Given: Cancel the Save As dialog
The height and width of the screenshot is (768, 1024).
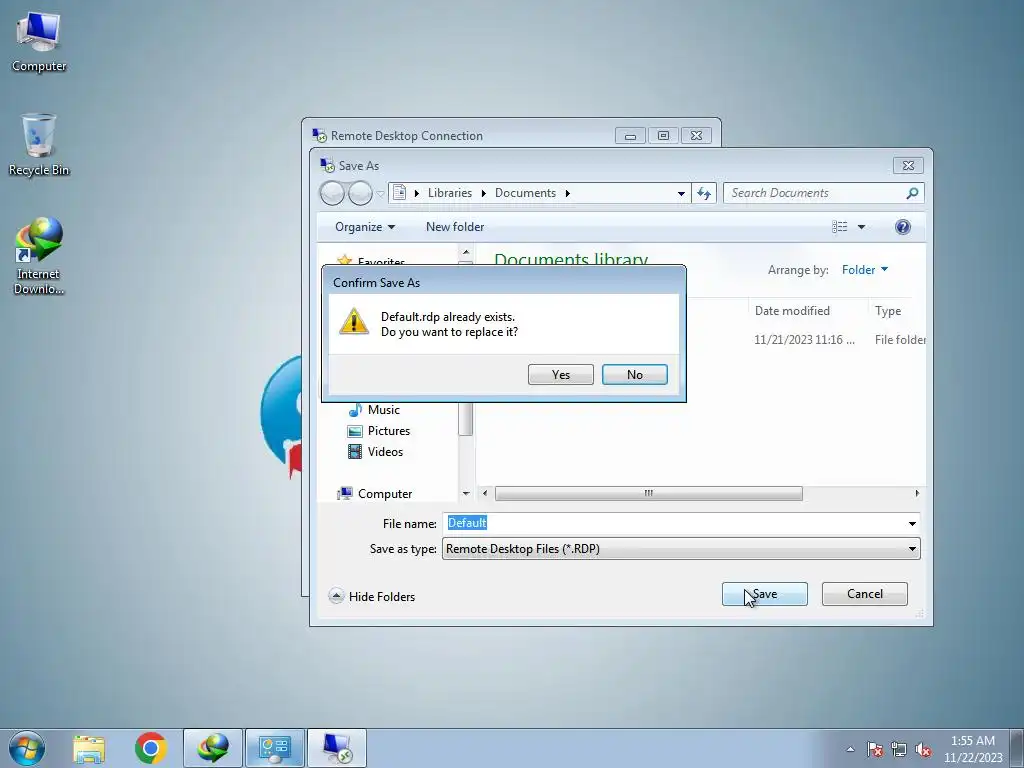Looking at the screenshot, I should tap(864, 594).
